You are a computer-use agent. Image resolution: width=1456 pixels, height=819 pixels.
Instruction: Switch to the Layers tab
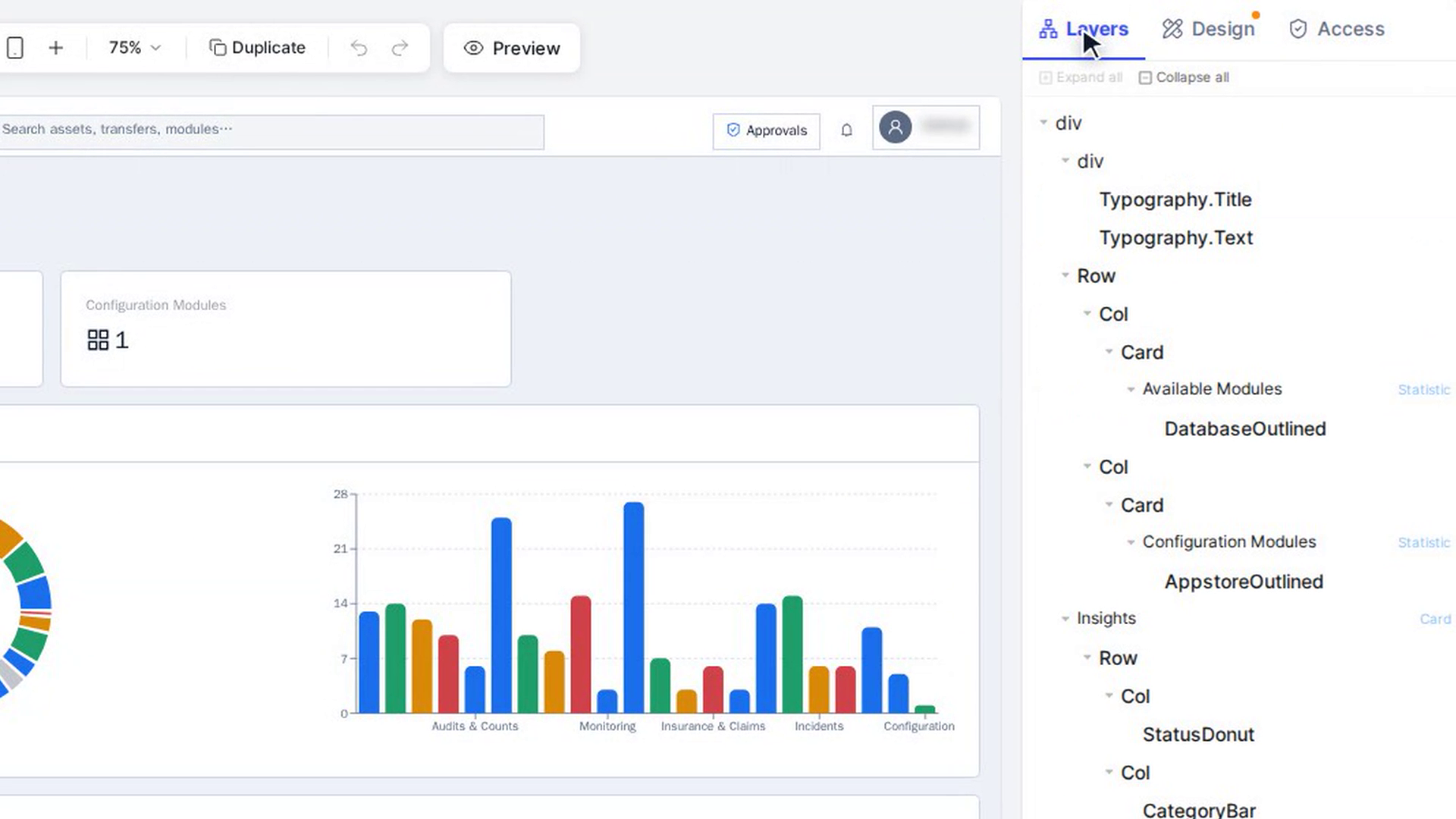point(1084,29)
